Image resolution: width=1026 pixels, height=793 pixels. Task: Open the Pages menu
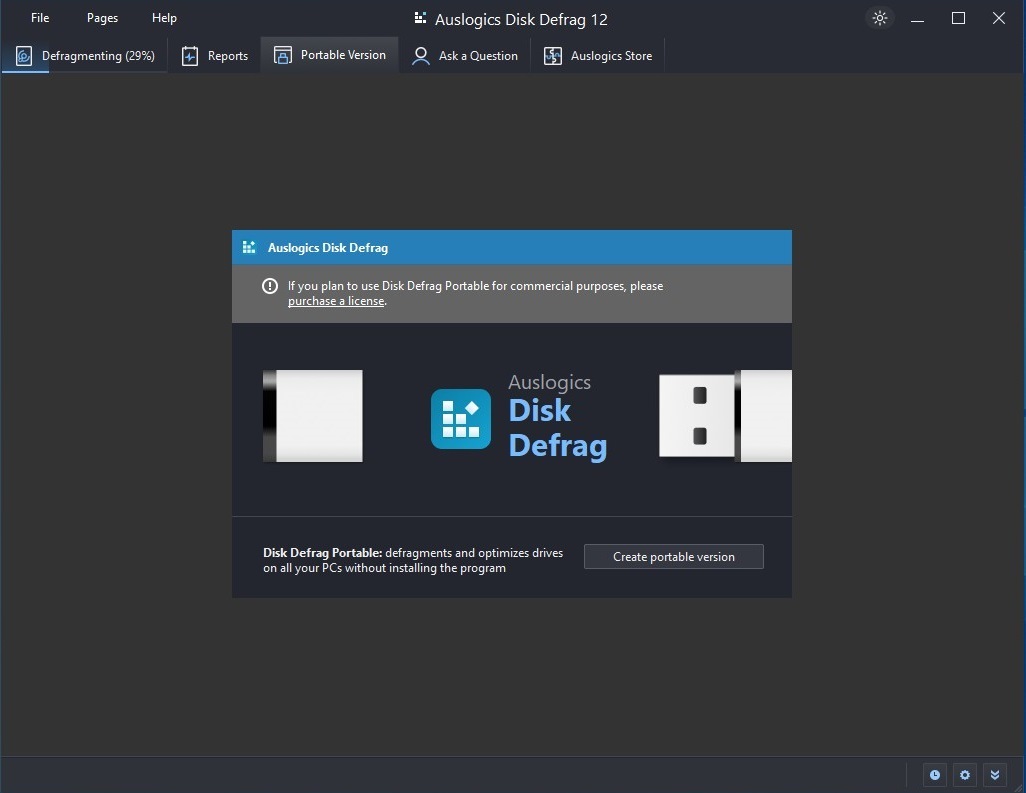click(x=102, y=18)
